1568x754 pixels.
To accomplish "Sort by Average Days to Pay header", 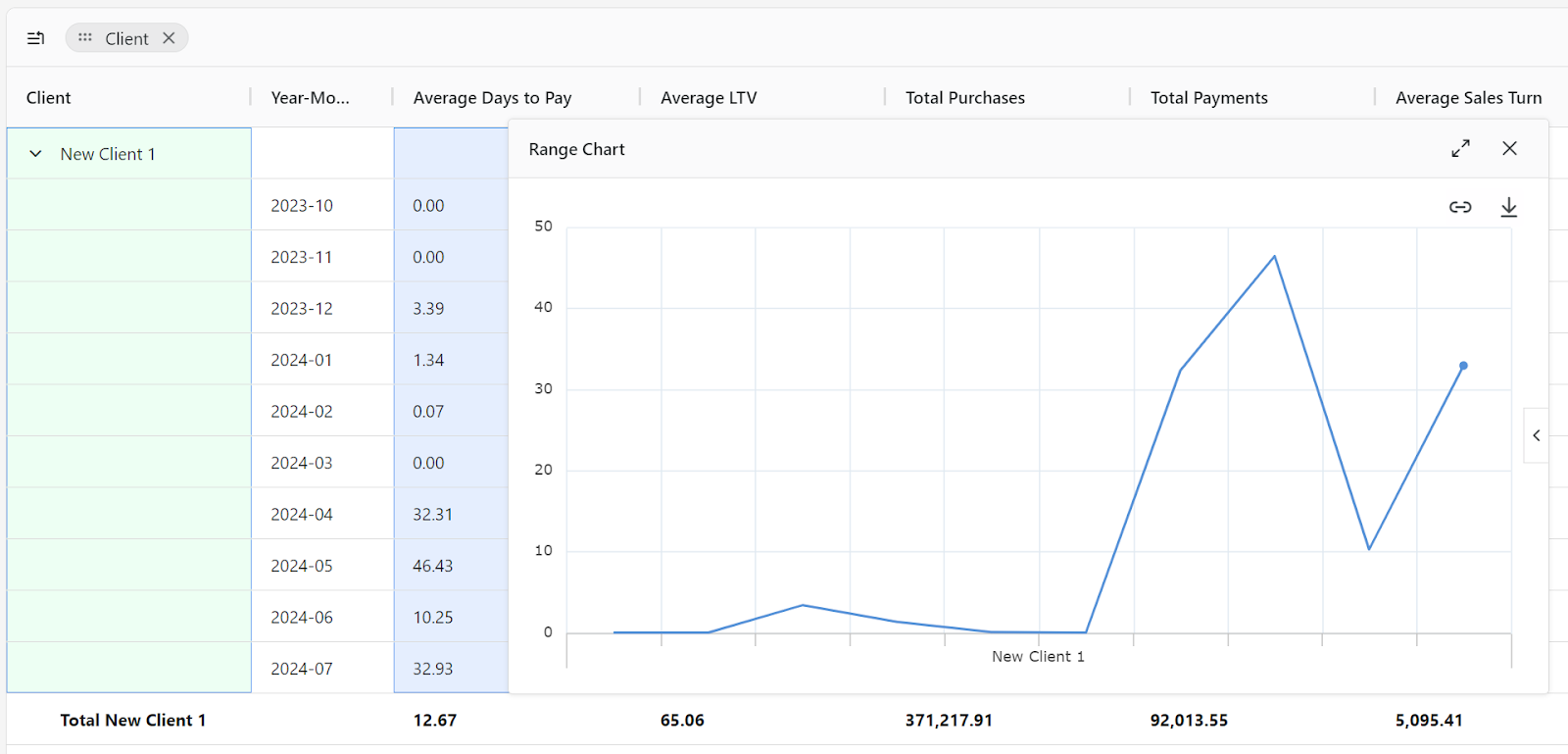I will pyautogui.click(x=492, y=97).
